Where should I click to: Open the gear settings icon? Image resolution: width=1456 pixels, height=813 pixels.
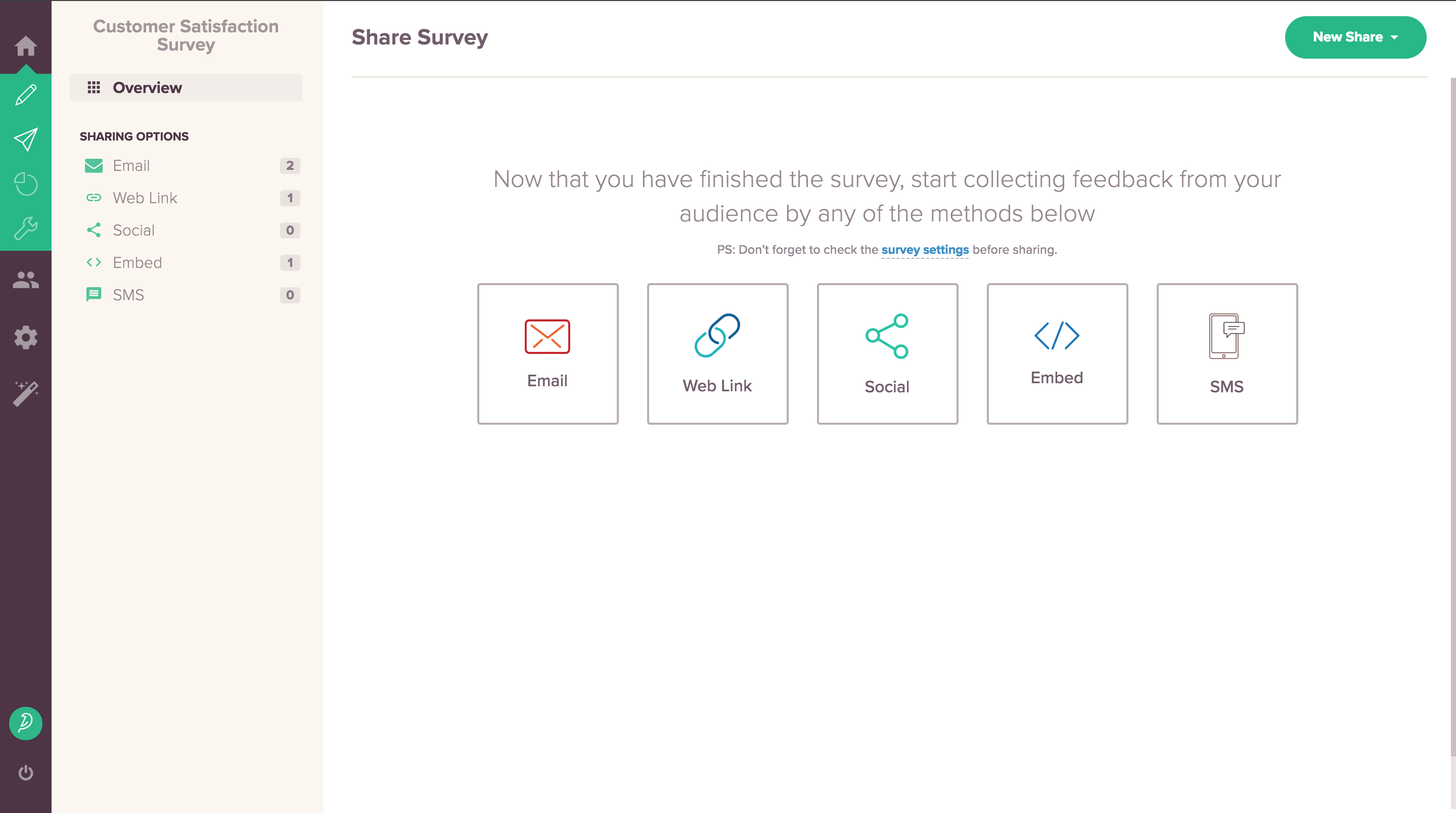(x=25, y=338)
